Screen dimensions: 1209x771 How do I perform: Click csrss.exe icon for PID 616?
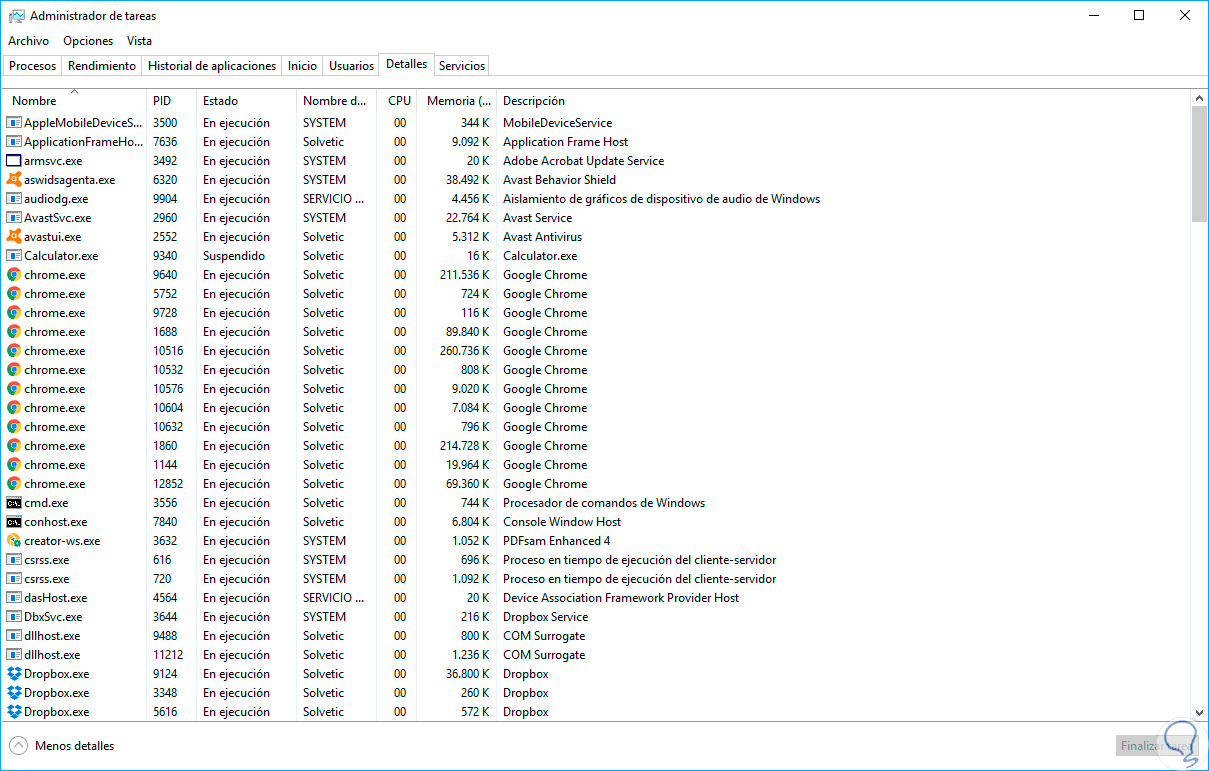[14, 560]
